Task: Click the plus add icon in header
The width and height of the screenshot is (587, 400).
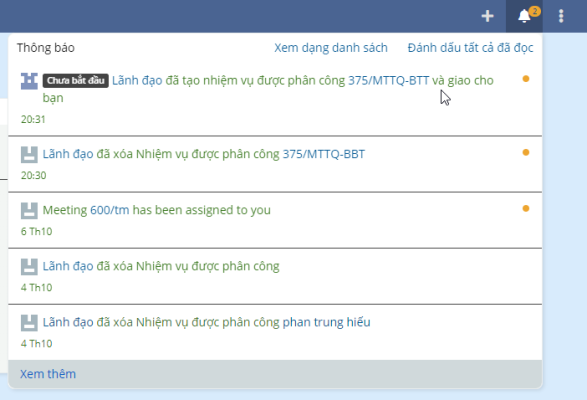Action: coord(487,16)
